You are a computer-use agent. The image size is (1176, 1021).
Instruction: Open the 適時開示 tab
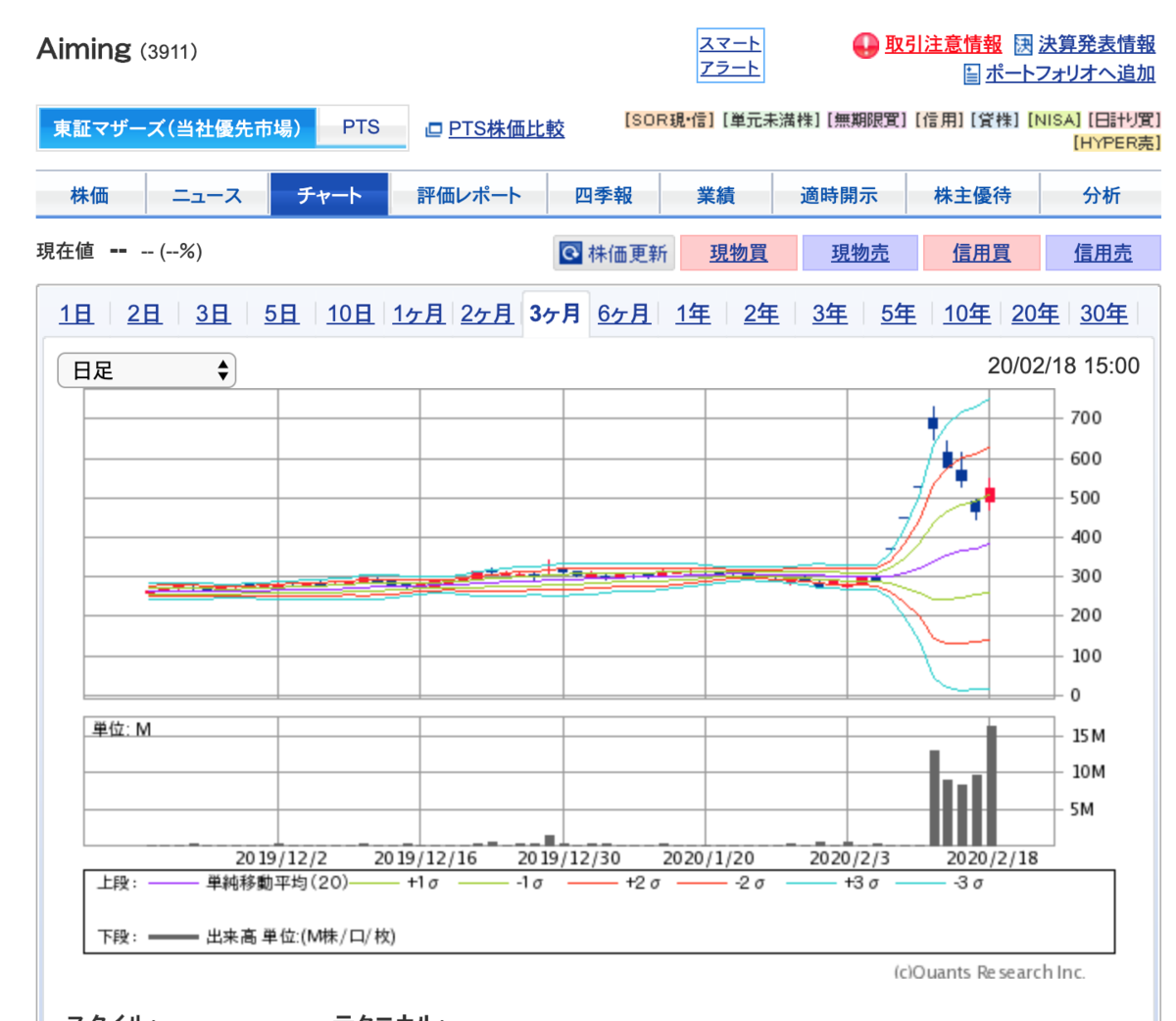[x=839, y=195]
